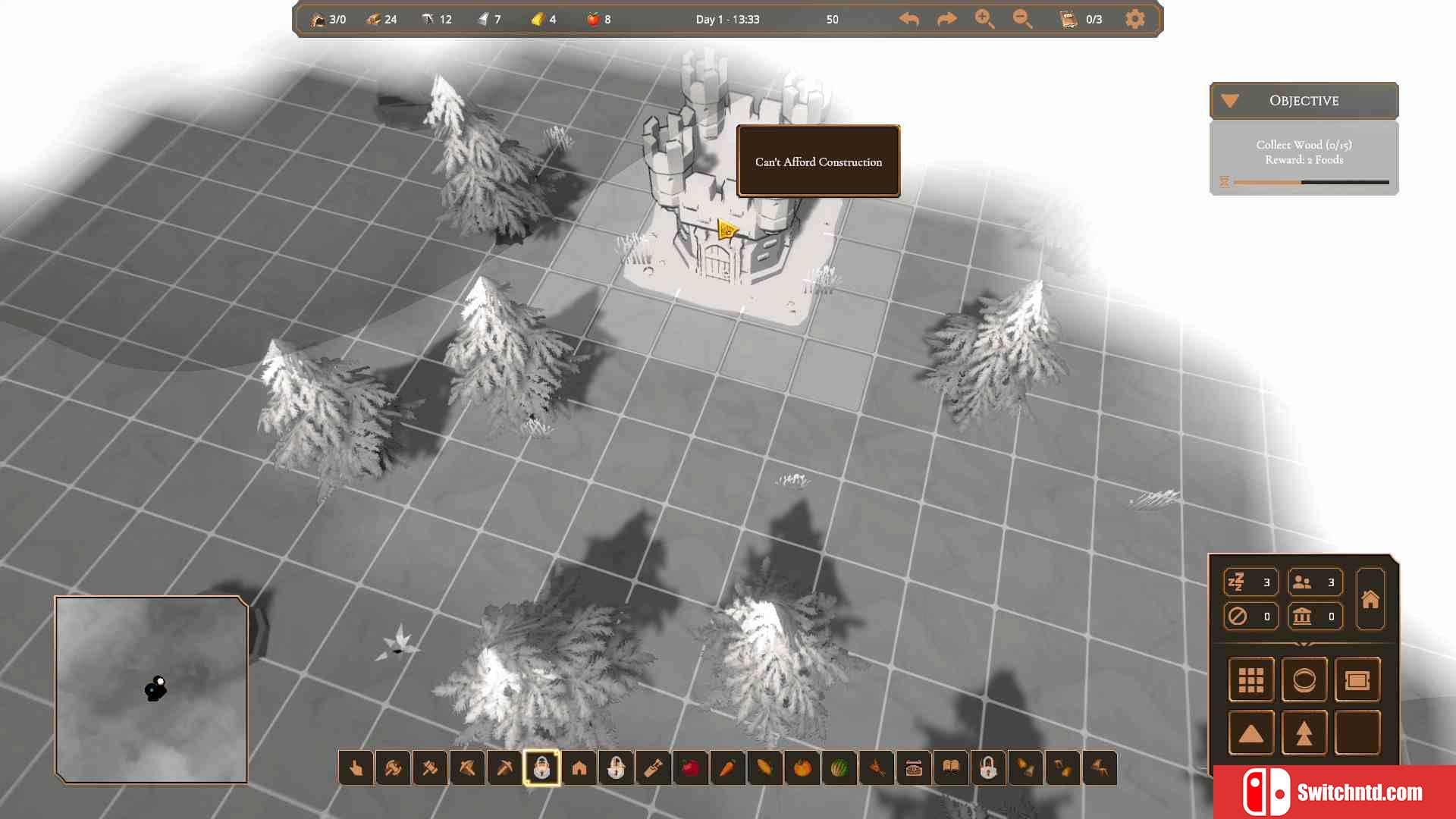
Task: Collapse the Objective panel arrow
Action: pos(1230,101)
